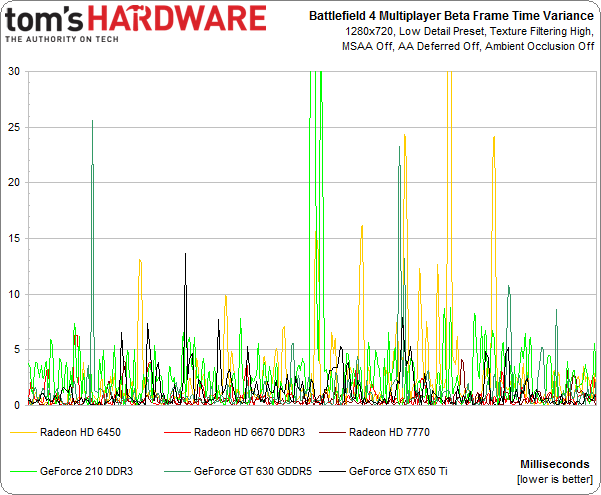Click the GeForce 210 DDR3 legend label
Viewport: 601px width, 495px height.
pyautogui.click(x=86, y=471)
